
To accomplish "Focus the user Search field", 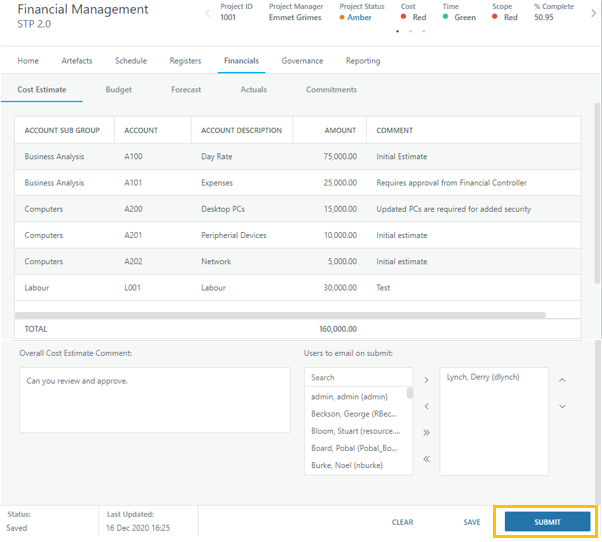I will pos(359,377).
